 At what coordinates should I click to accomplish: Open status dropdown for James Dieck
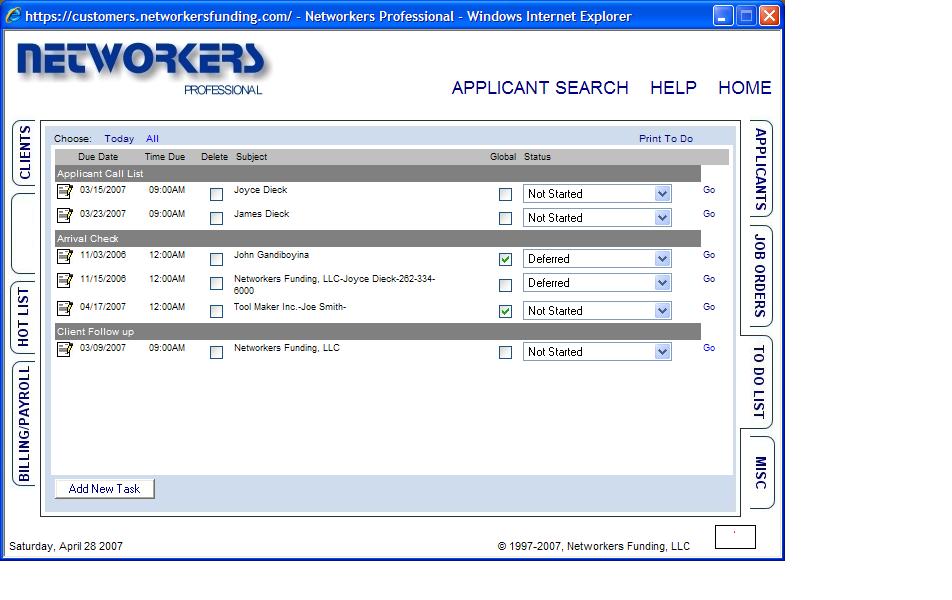pyautogui.click(x=597, y=217)
